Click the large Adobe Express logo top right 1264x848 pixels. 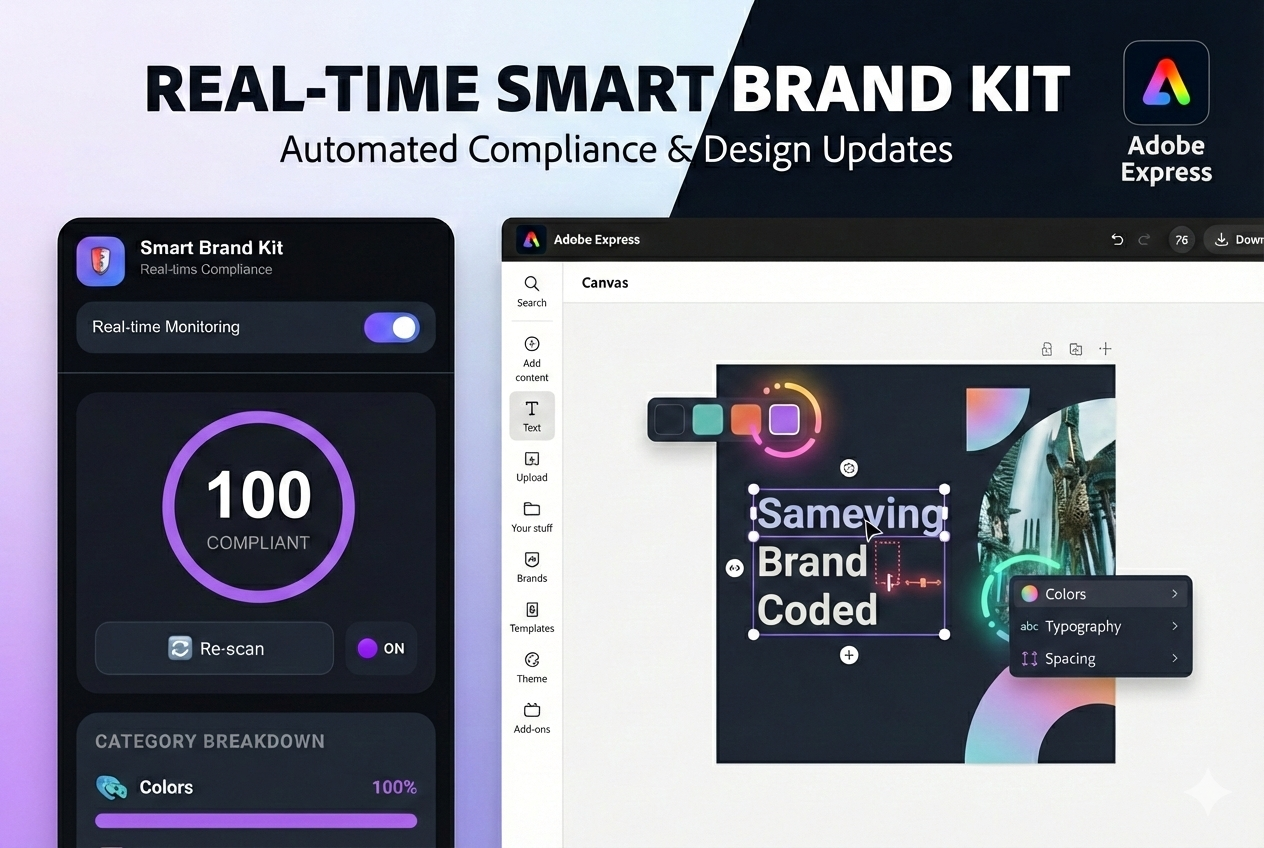click(x=1166, y=82)
